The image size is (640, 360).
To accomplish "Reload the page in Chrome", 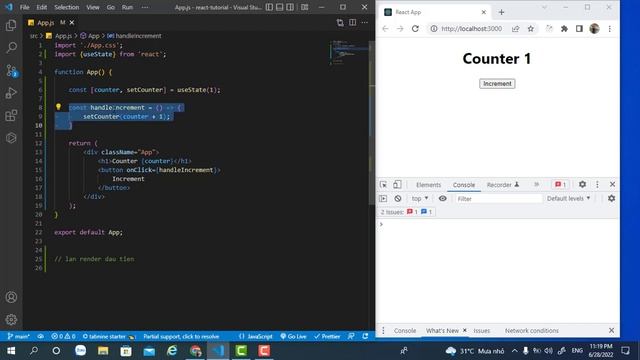I will (x=415, y=29).
